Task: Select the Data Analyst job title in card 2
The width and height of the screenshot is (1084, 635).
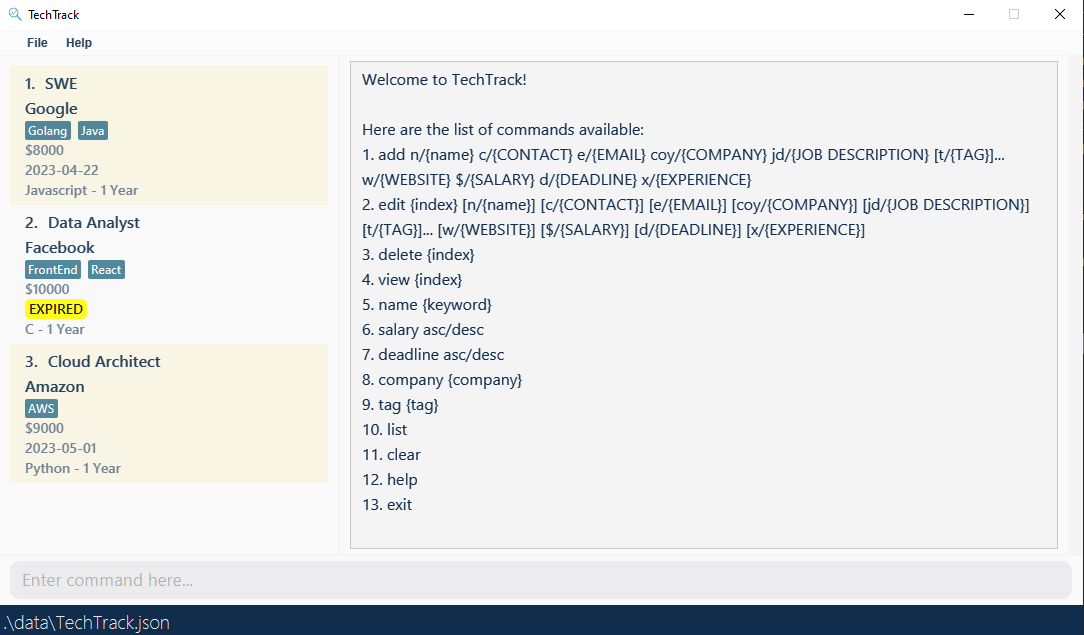Action: click(93, 222)
